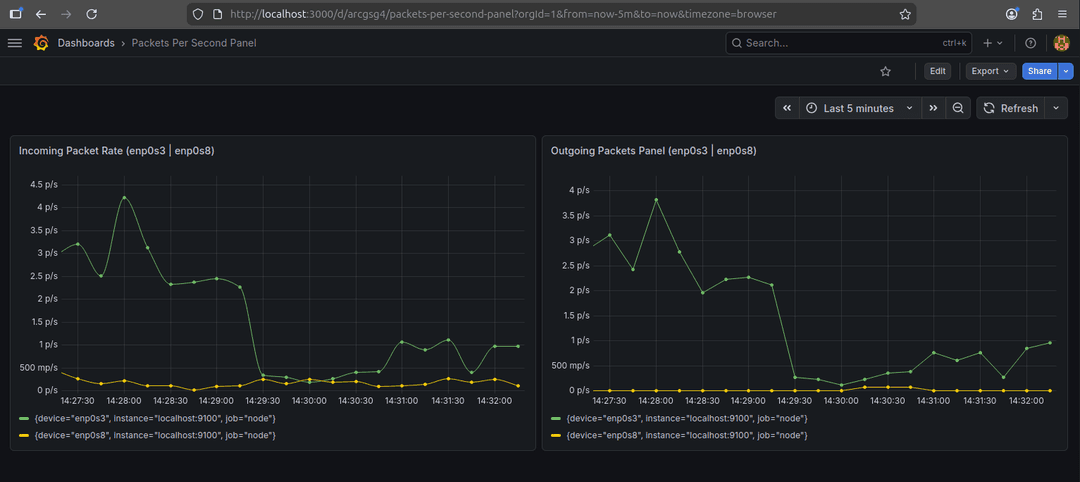Image resolution: width=1080 pixels, height=482 pixels.
Task: Open Share options arrow dropdown
Action: (x=1066, y=71)
